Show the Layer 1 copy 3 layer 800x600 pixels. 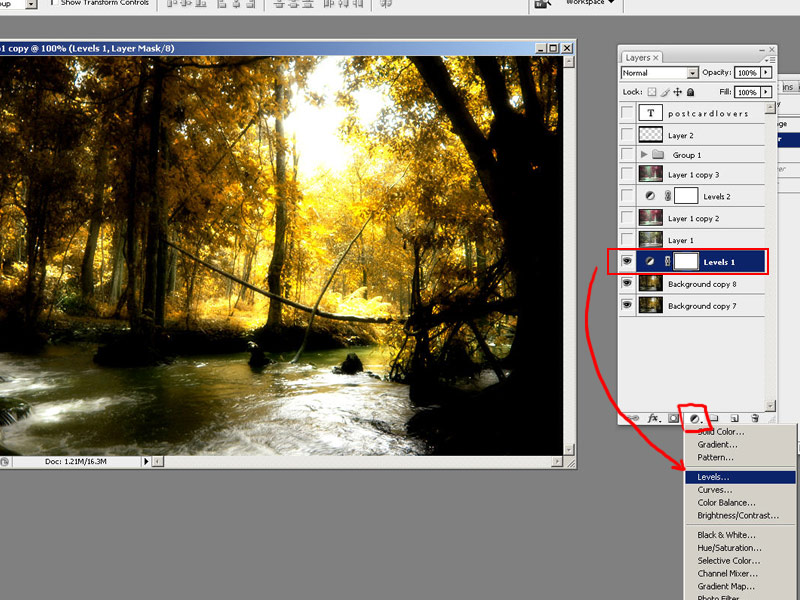coord(627,174)
